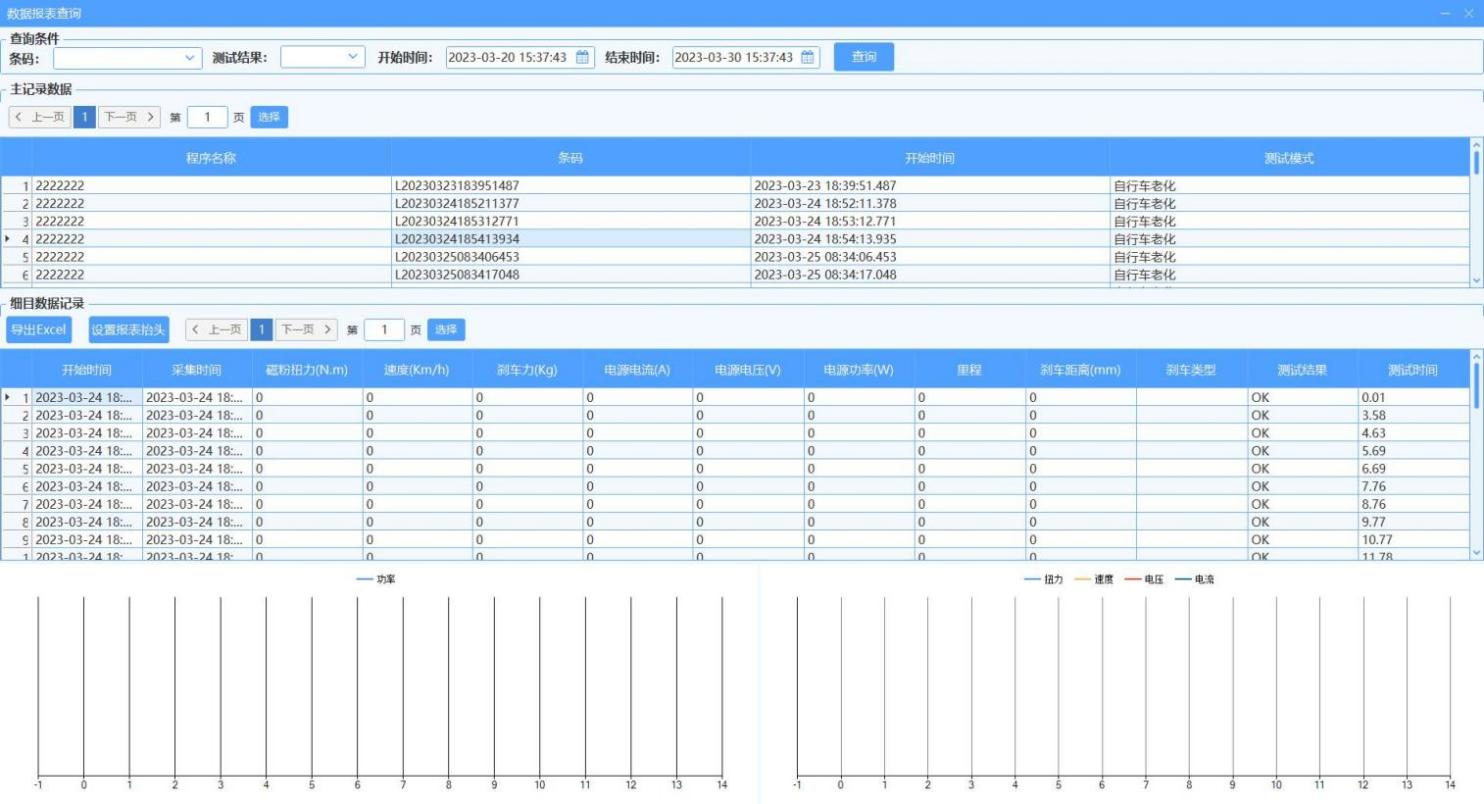Sort by 测试结果 column header in detail table
This screenshot has height=804, width=1484.
1302,370
